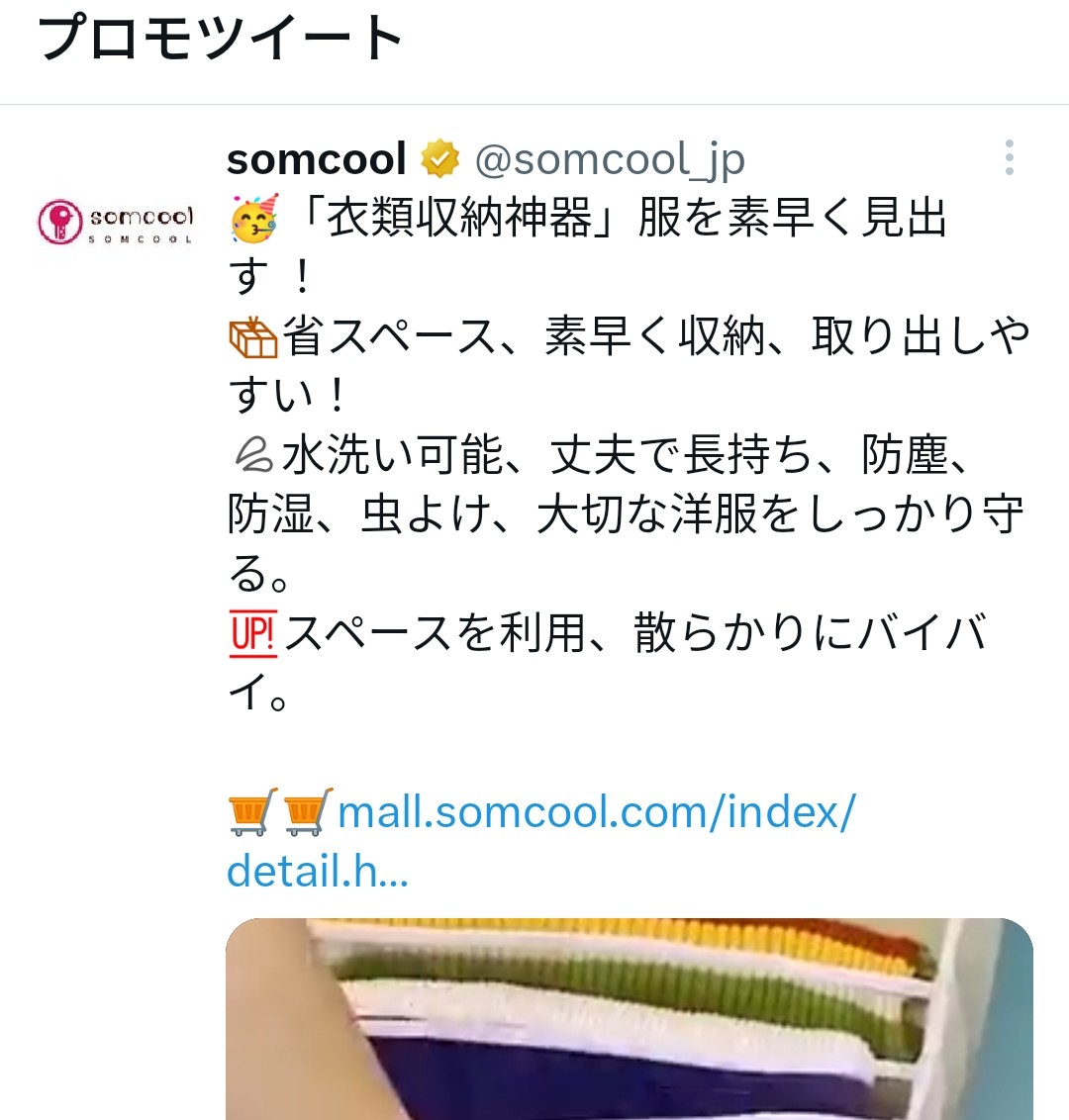This screenshot has height=1120, width=1069.
Task: Click the first shopping cart emoji
Action: (x=253, y=811)
